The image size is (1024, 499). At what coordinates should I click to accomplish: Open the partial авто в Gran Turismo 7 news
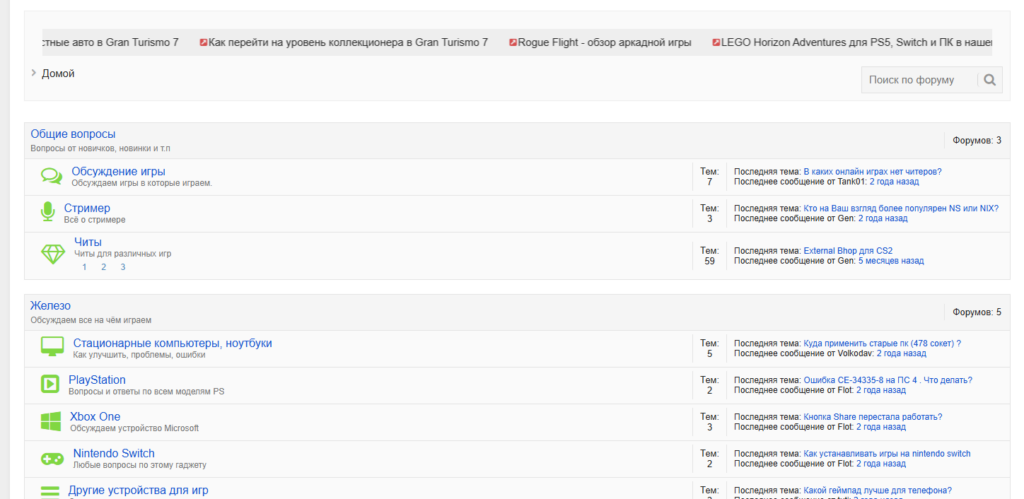pos(110,42)
